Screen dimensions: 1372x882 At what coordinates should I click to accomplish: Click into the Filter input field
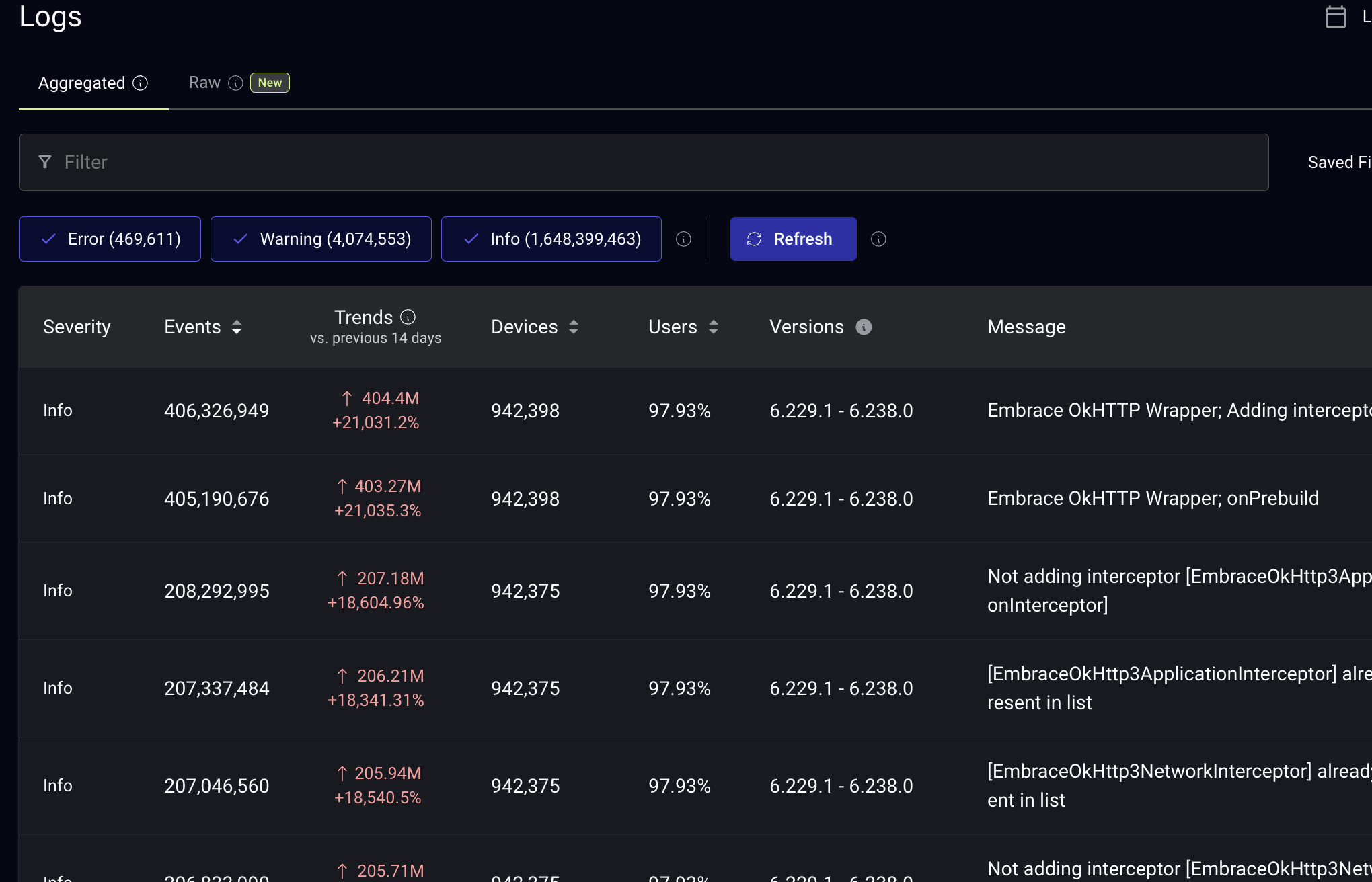(644, 162)
